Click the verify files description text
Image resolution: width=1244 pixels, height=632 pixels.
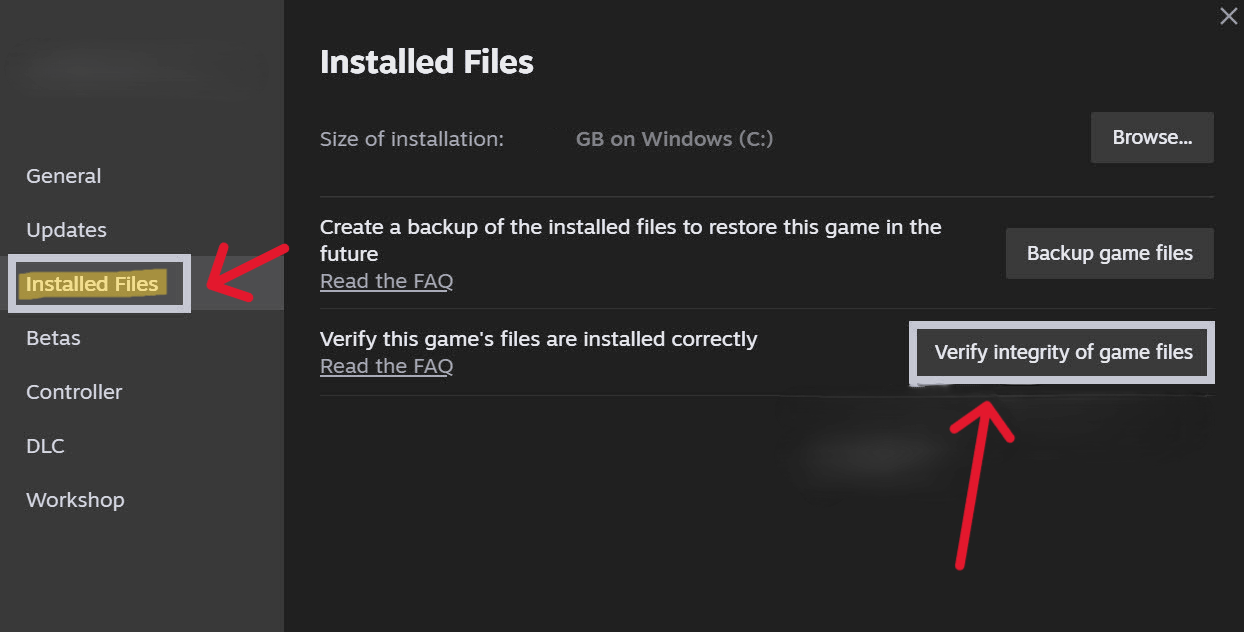click(x=538, y=339)
